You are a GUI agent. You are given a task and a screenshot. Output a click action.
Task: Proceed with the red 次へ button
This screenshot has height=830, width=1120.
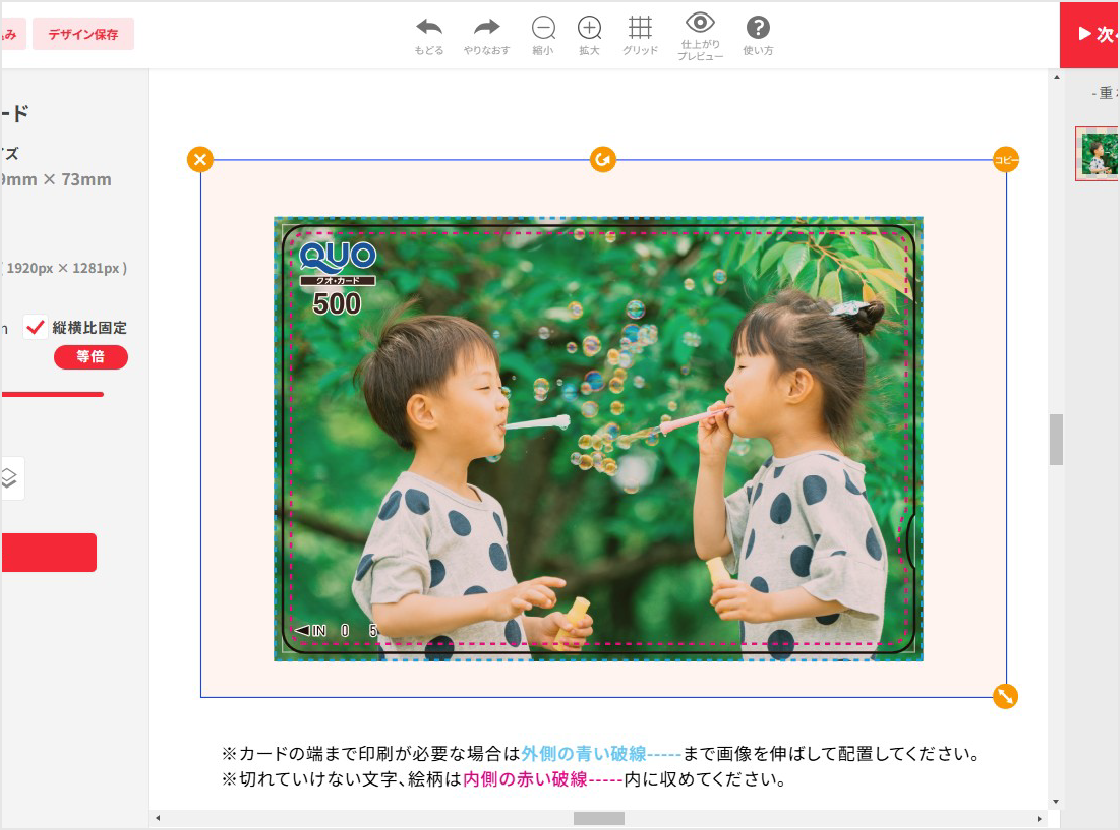1094,33
